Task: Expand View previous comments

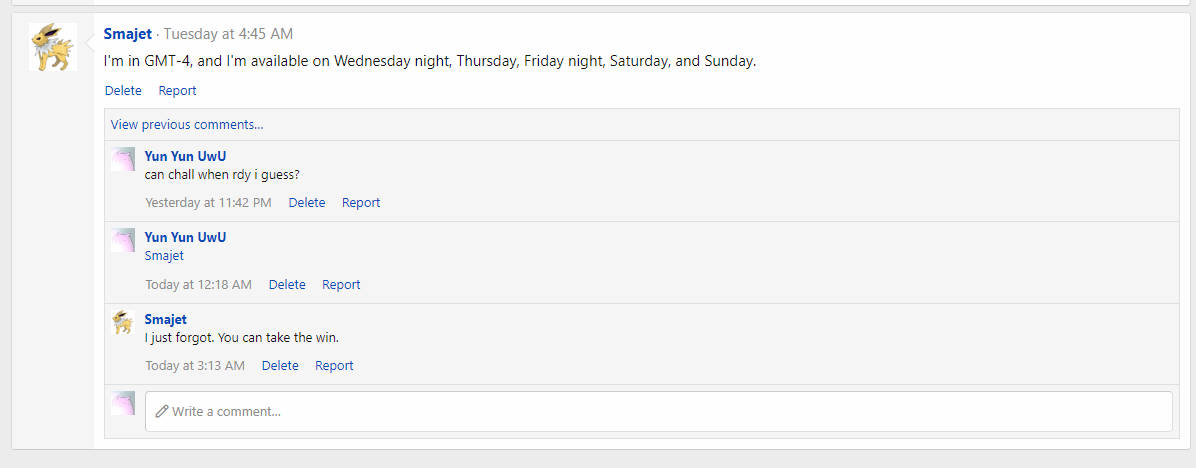Action: (x=187, y=125)
